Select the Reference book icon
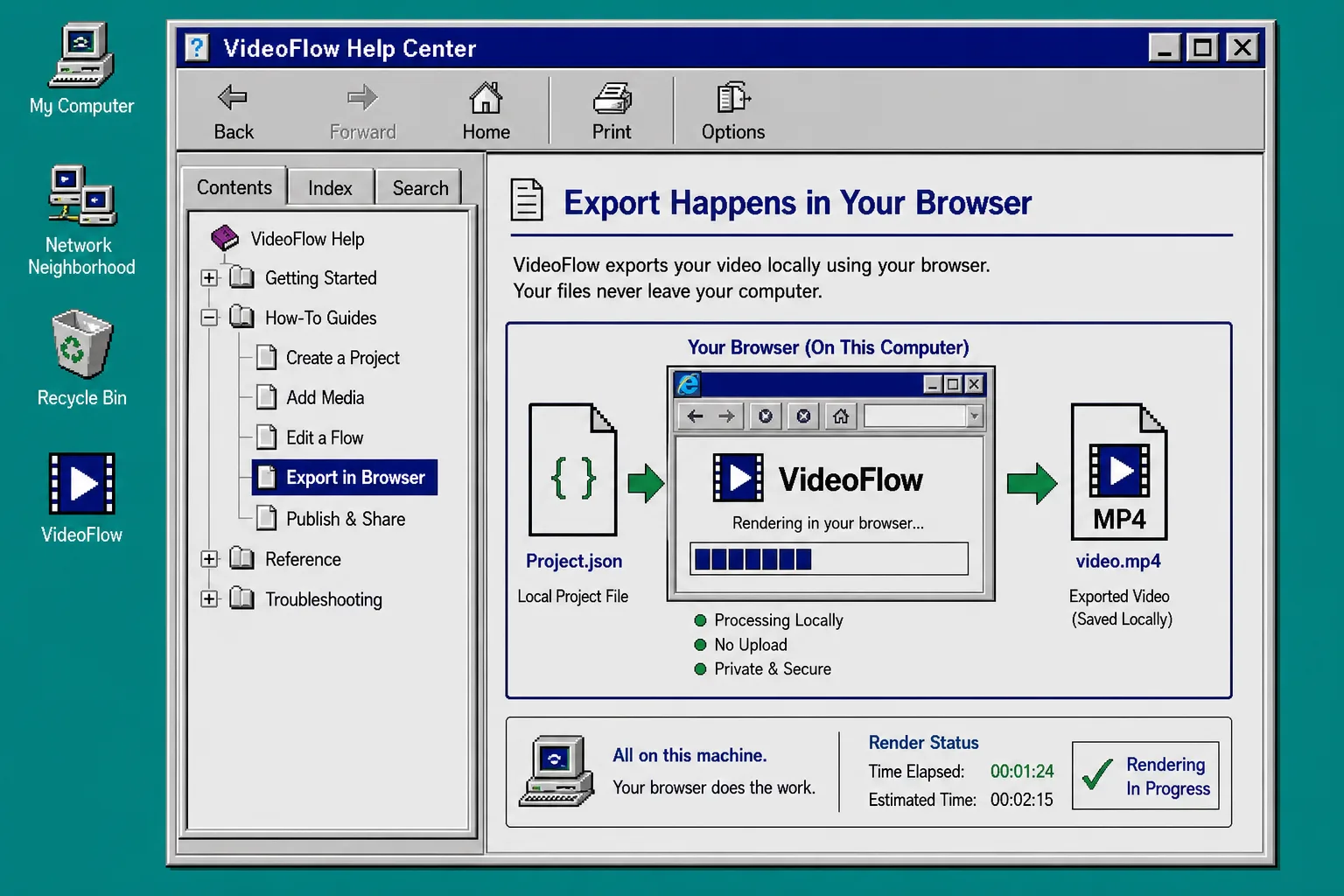 pos(241,558)
